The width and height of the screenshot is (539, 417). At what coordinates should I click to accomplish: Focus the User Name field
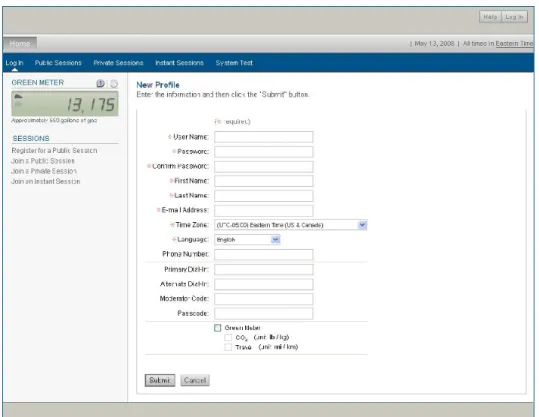click(x=264, y=137)
